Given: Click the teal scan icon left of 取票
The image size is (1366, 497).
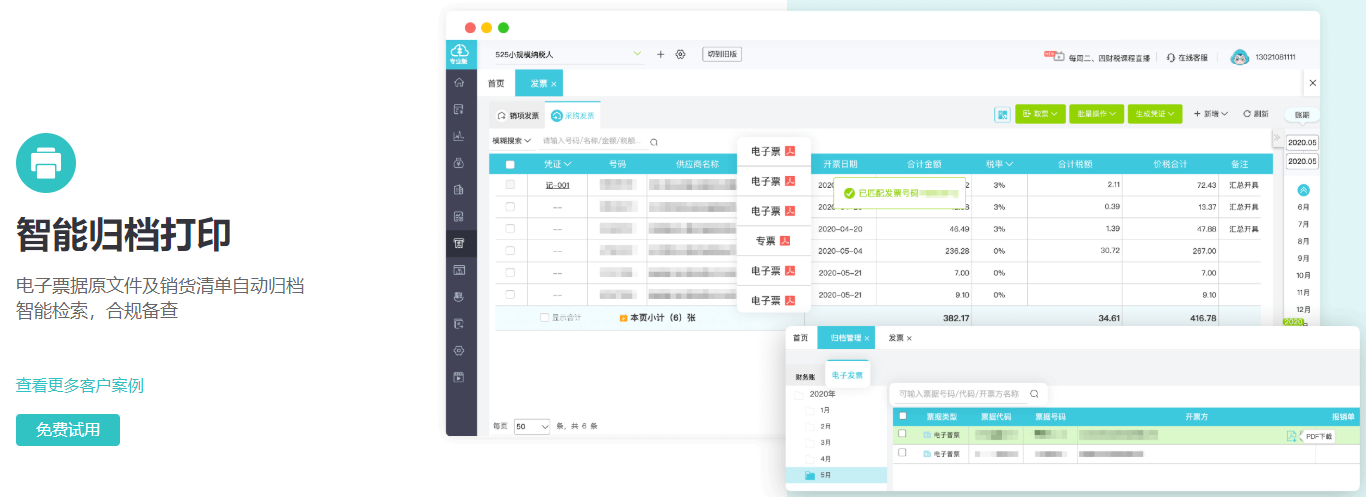Looking at the screenshot, I should tap(1002, 114).
